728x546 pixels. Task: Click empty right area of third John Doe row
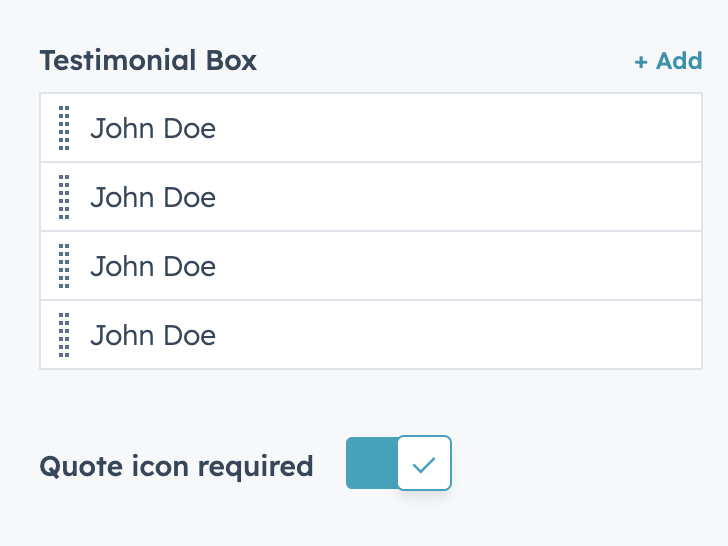click(500, 266)
